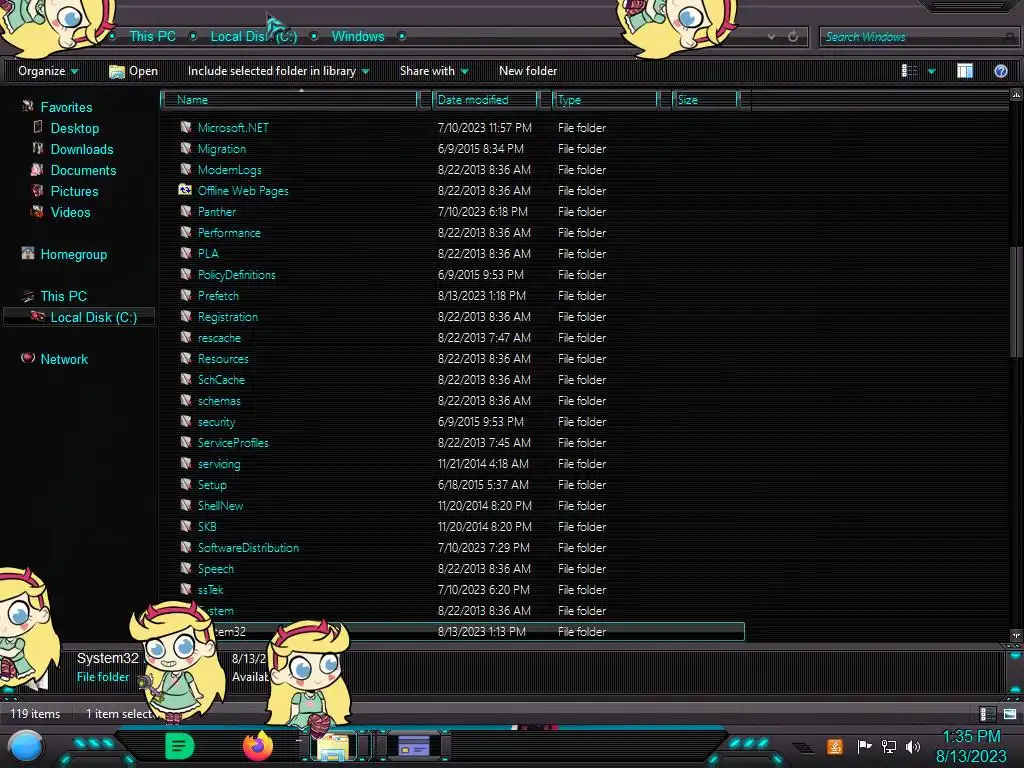Open Documents in the sidebar
This screenshot has width=1024, height=768.
pos(83,170)
